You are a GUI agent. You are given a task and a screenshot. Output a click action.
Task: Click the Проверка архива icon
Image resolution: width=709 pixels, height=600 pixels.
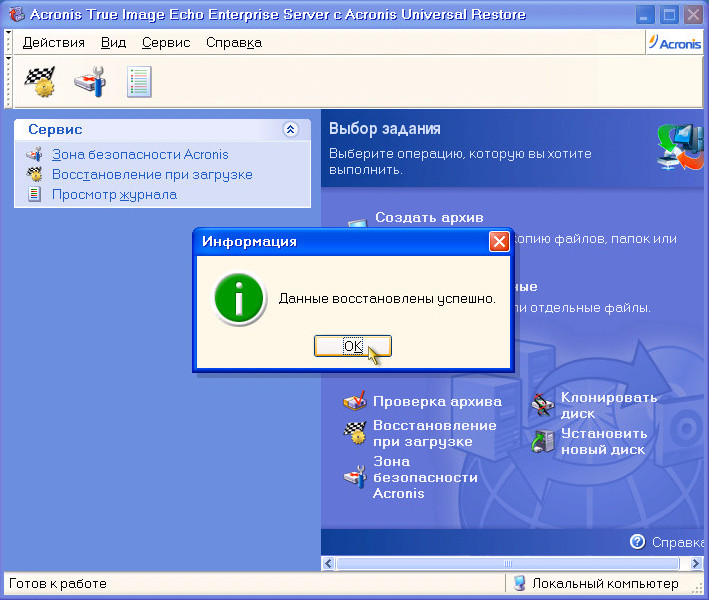[x=355, y=402]
